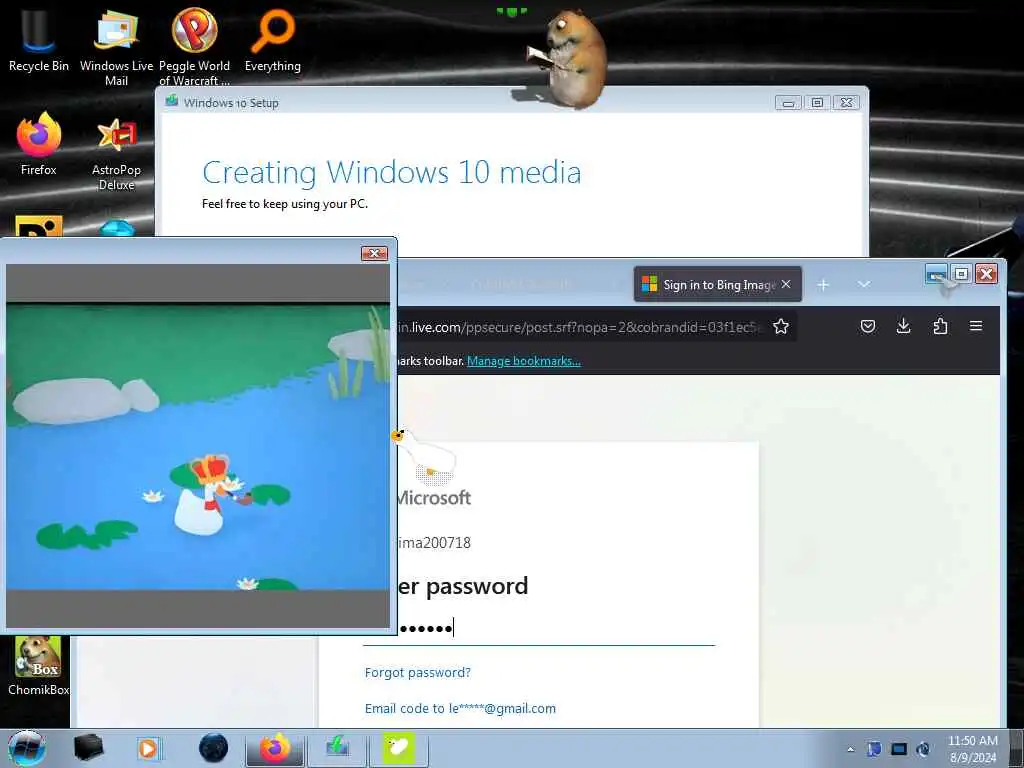Maximize the Windows 10 Setup window
1024x768 pixels.
pos(817,103)
